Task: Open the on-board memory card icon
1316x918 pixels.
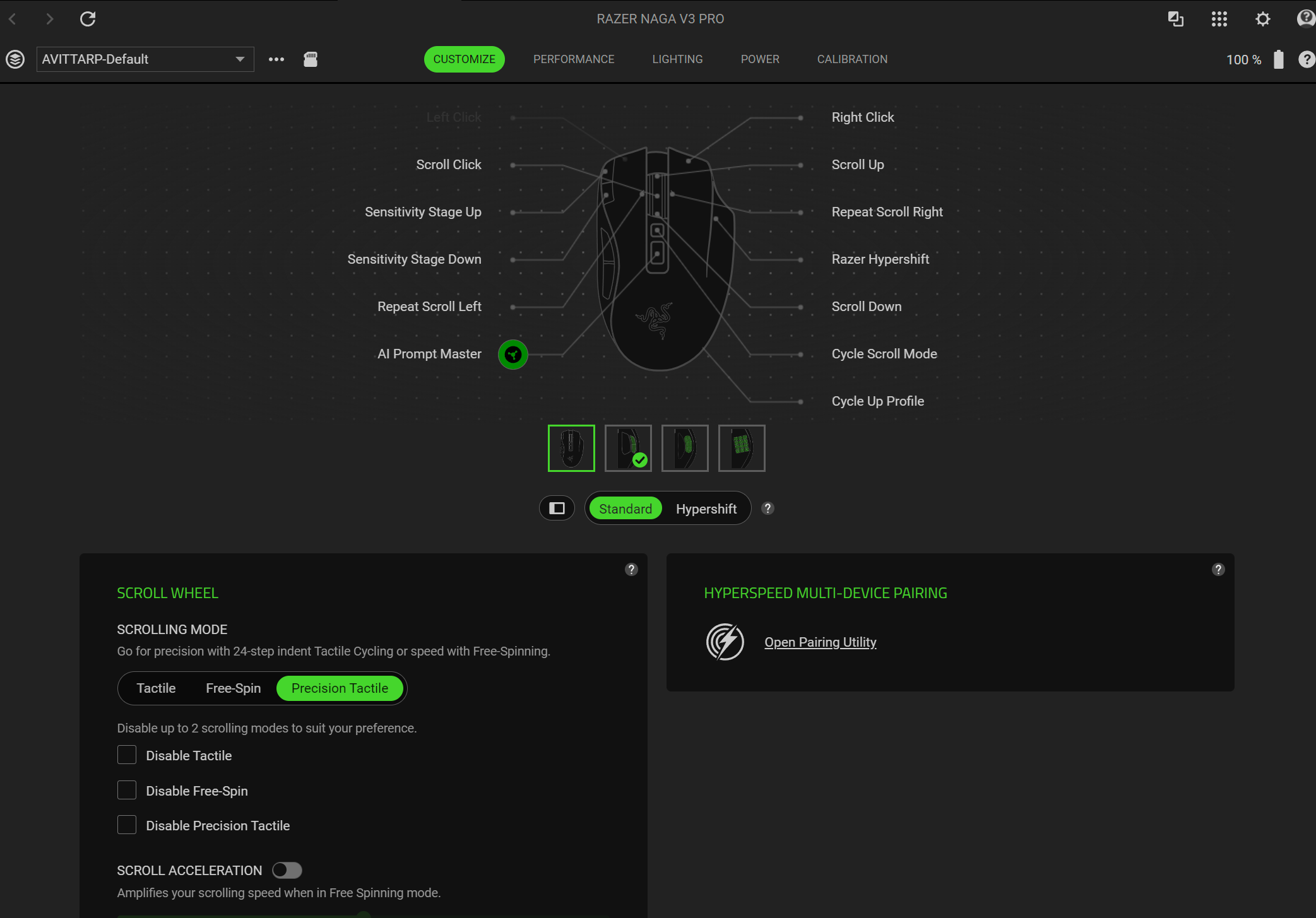Action: 311,59
